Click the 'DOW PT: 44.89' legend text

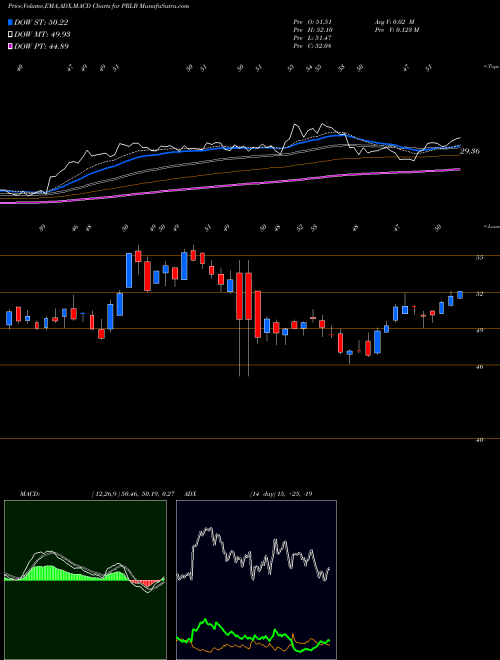(42, 46)
